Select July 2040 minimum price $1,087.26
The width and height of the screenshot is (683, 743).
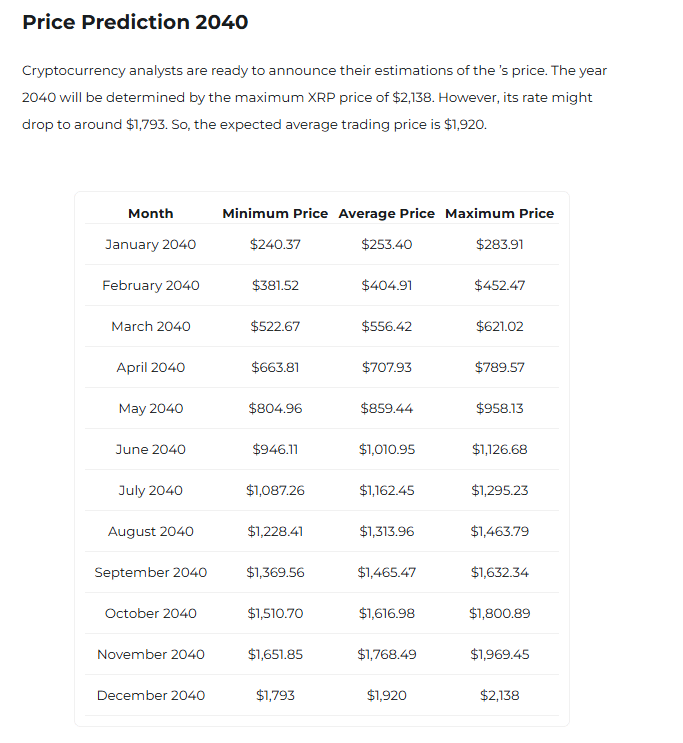(275, 490)
